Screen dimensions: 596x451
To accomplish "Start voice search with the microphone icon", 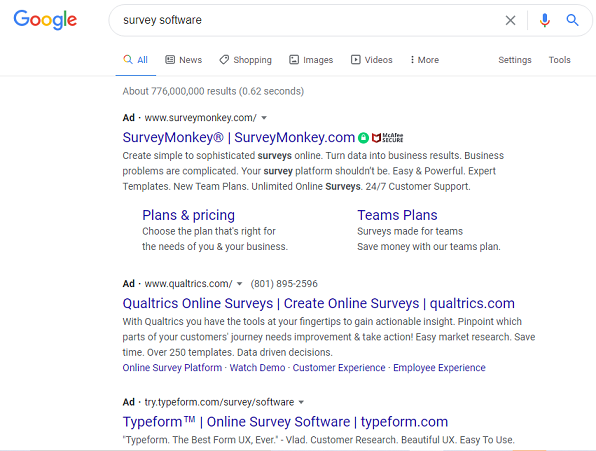I will pyautogui.click(x=544, y=20).
